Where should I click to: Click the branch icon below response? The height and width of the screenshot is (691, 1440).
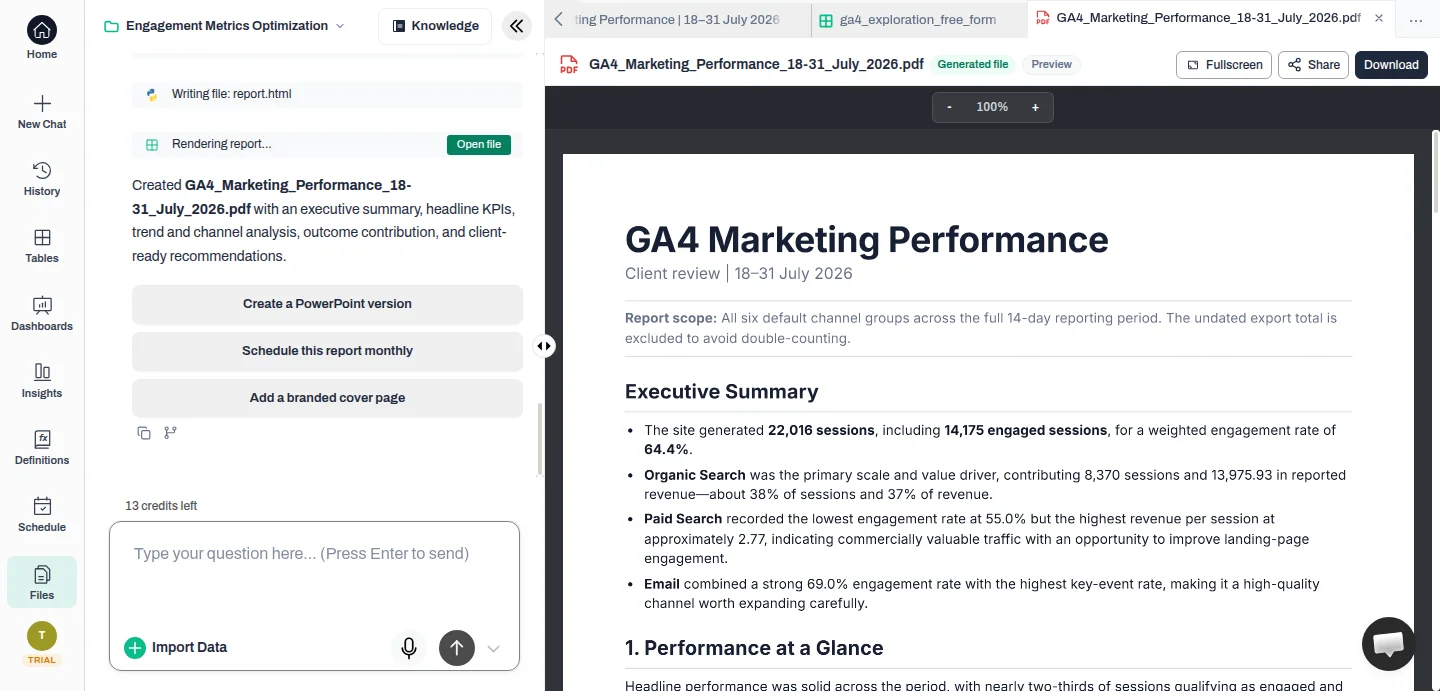coord(170,433)
